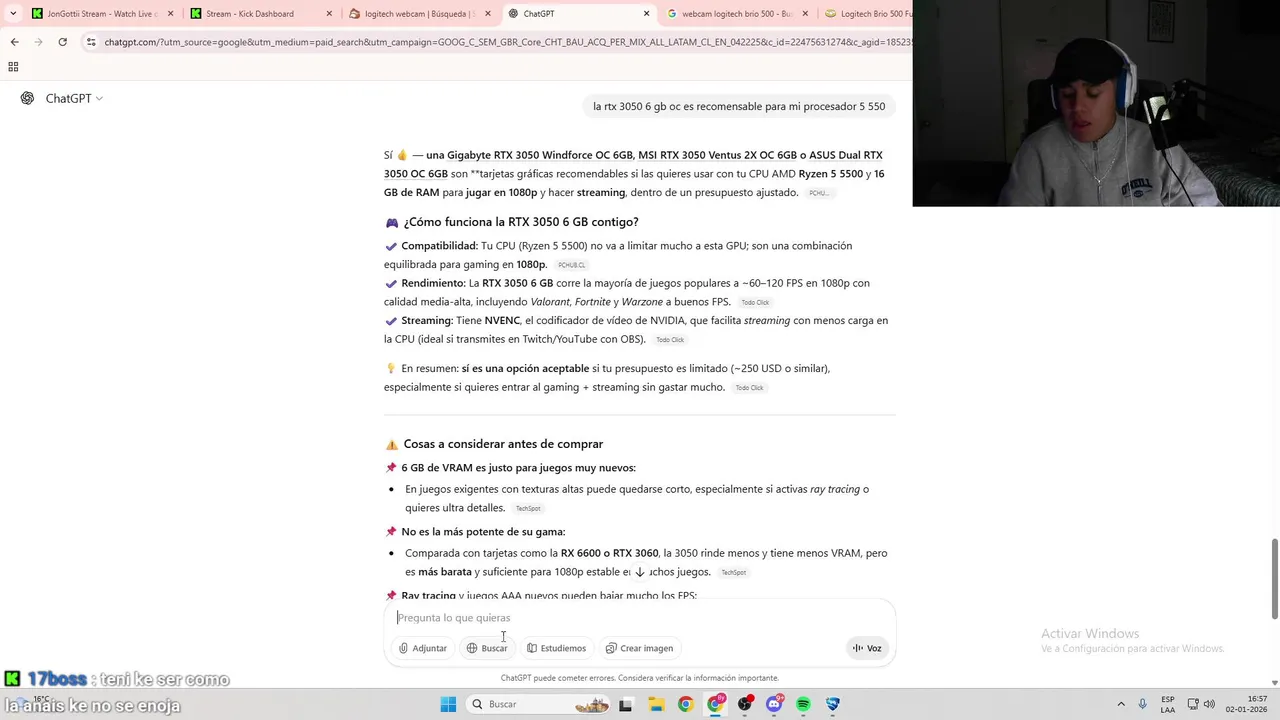Viewport: 1280px width, 720px height.
Task: Open the Logitech Brio 500 Fu tab
Action: click(x=866, y=14)
